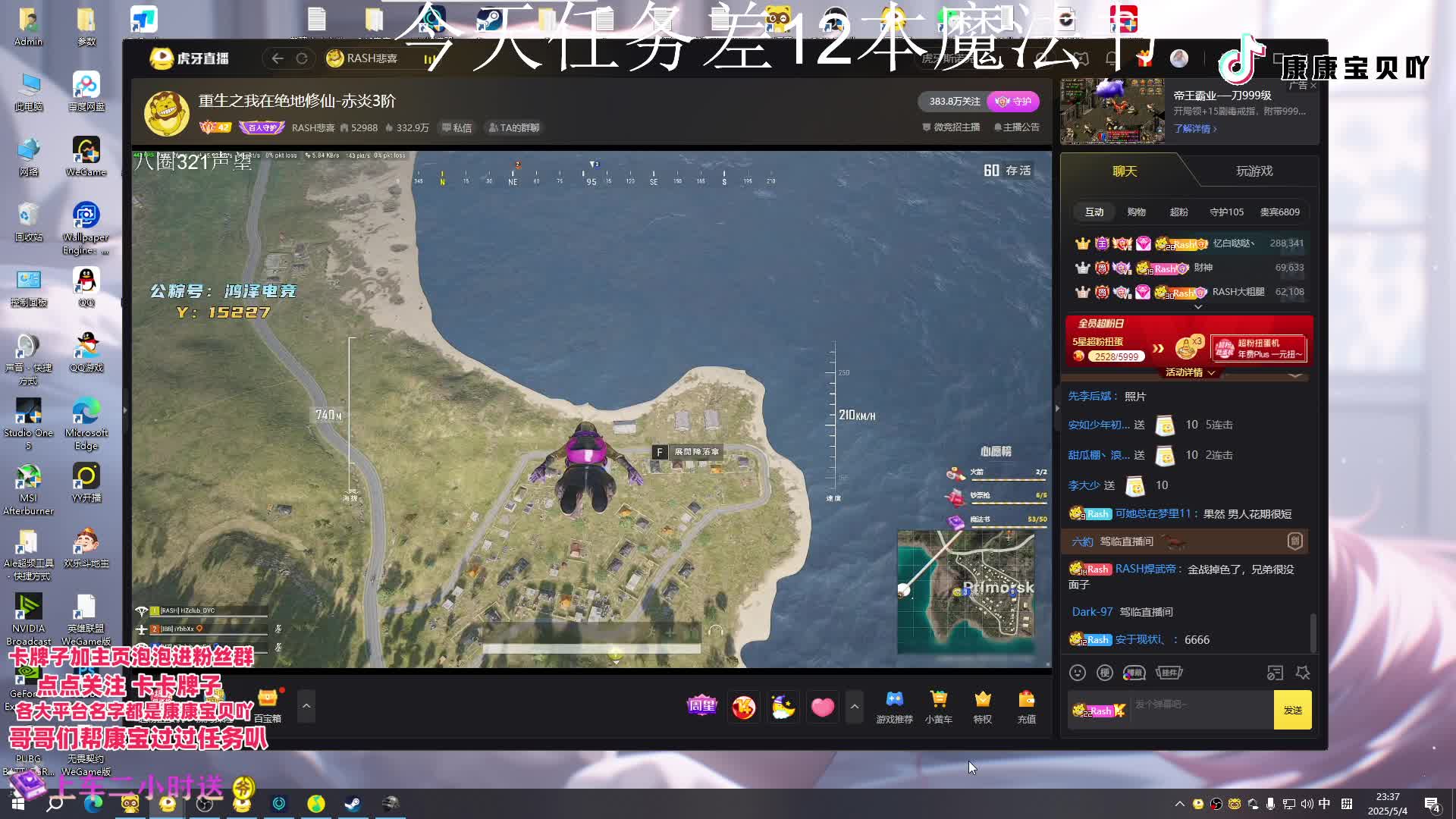Click the 383.8万关注 follow button
This screenshot has width=1456, height=819.
954,101
